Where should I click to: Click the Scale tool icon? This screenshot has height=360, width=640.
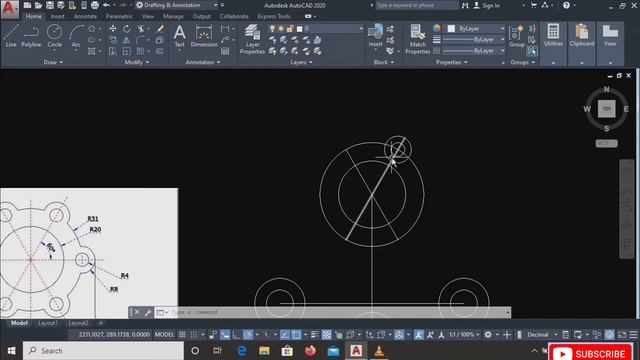pos(127,51)
